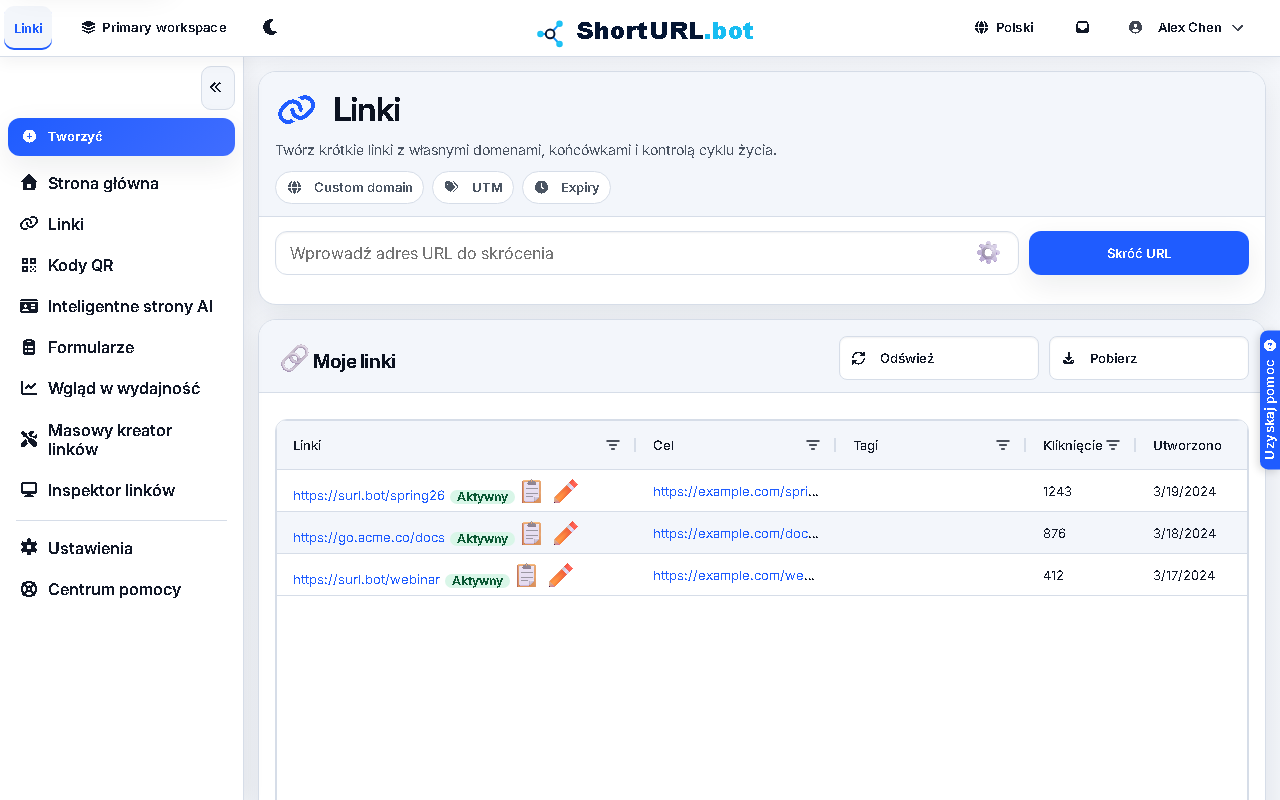Open Kody QR in sidebar

click(x=121, y=265)
